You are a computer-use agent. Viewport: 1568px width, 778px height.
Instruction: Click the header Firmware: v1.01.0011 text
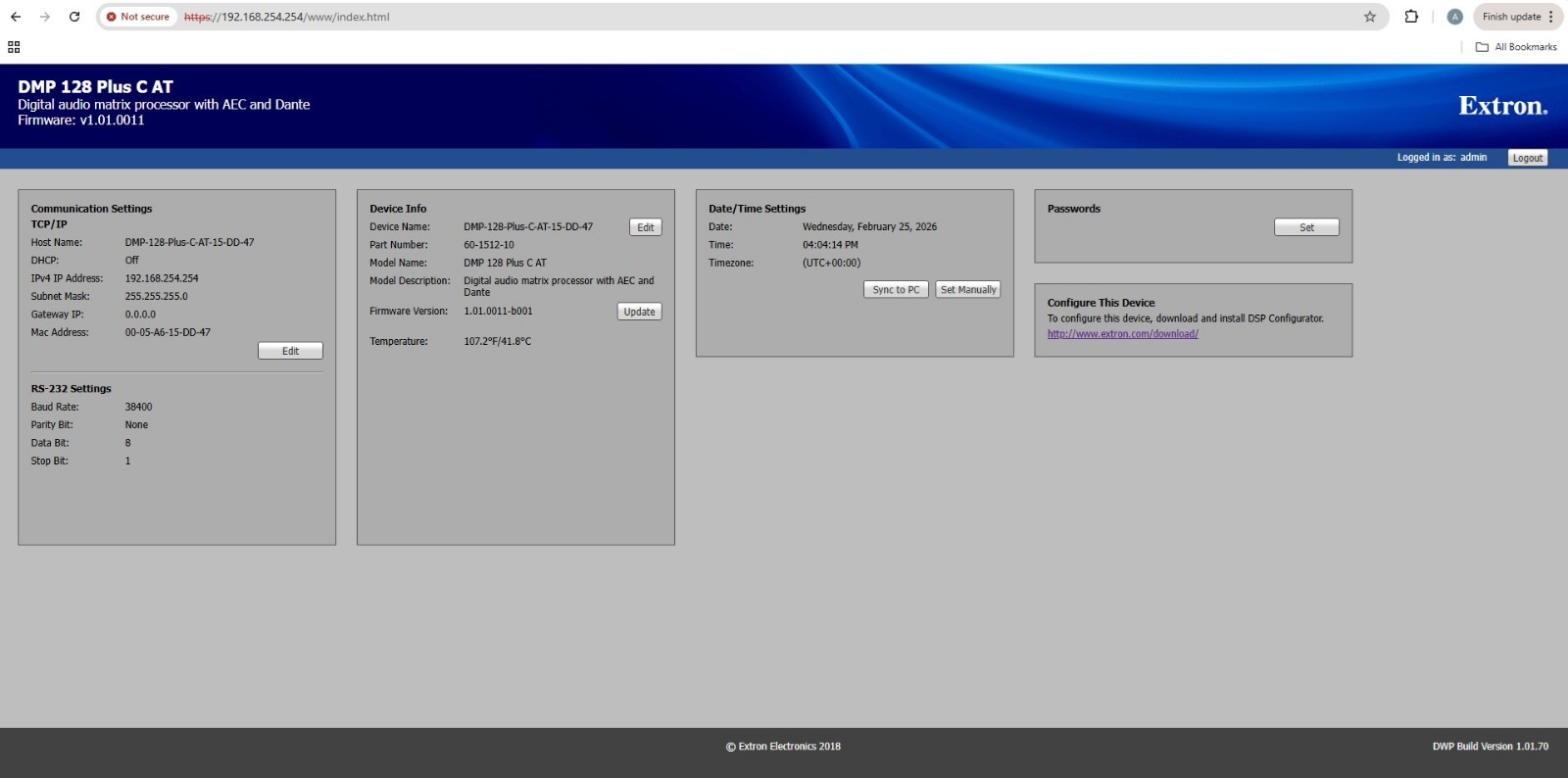point(80,120)
